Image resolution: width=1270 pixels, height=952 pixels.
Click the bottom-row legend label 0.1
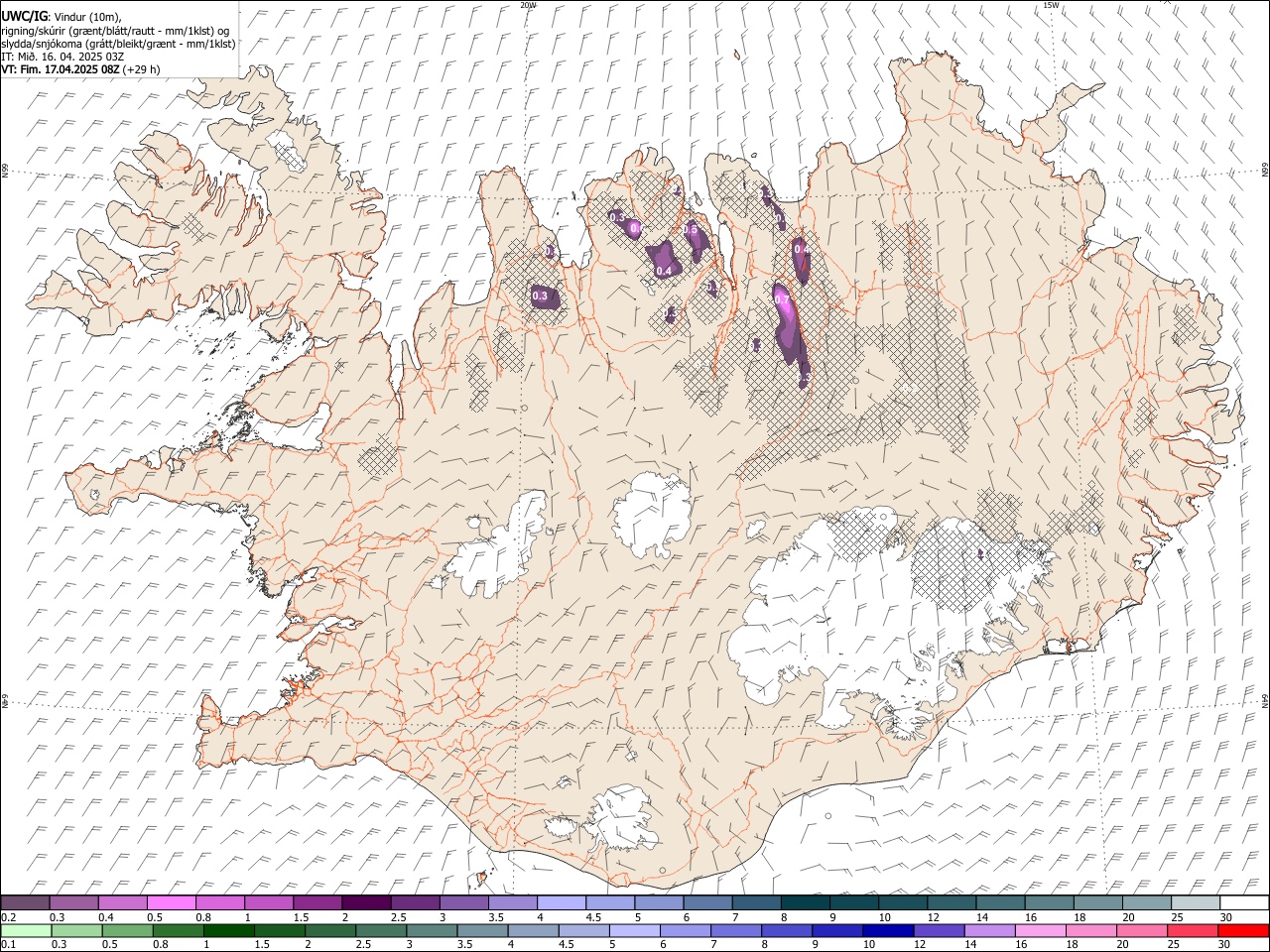[8, 945]
